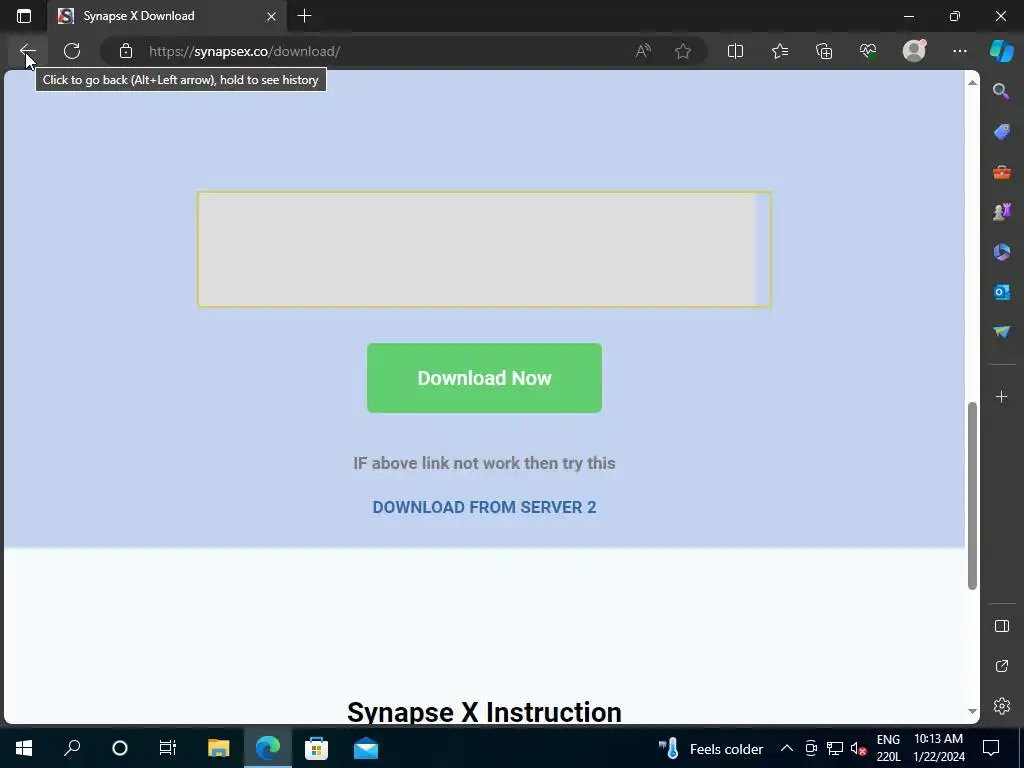Image resolution: width=1024 pixels, height=768 pixels.
Task: Open Mail app from taskbar
Action: (366, 748)
